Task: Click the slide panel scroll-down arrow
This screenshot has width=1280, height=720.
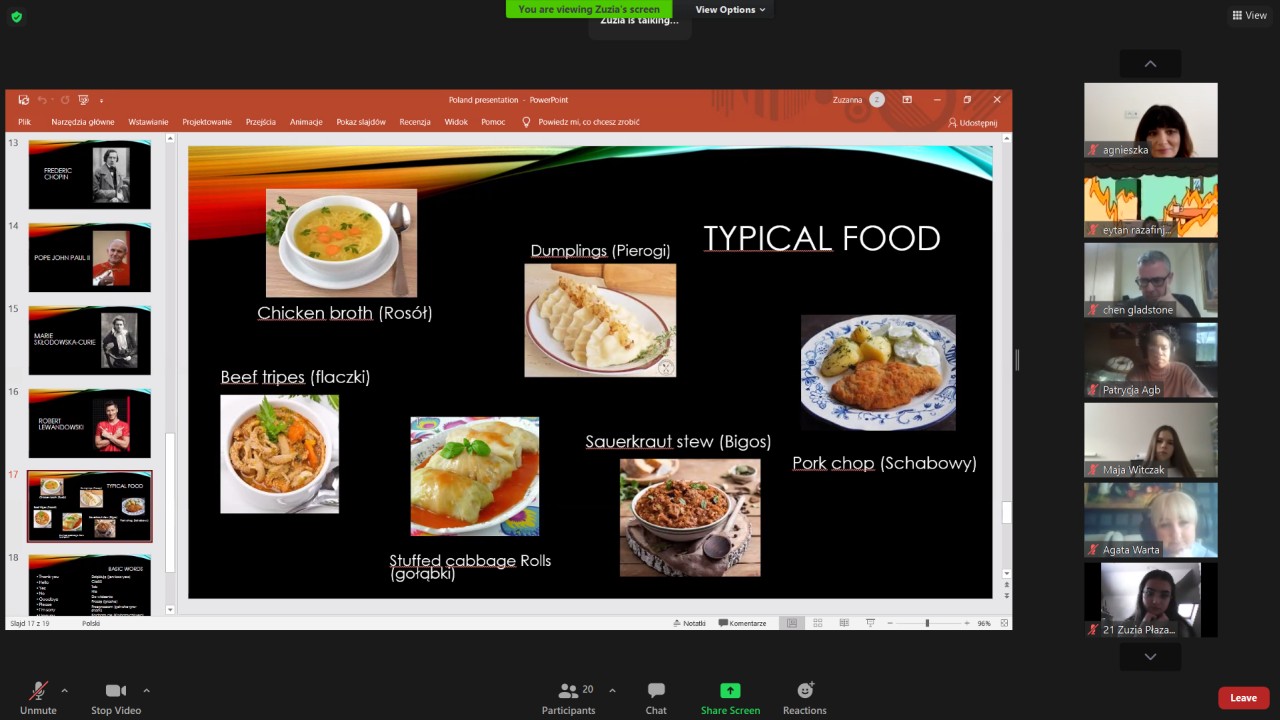Action: pyautogui.click(x=170, y=609)
